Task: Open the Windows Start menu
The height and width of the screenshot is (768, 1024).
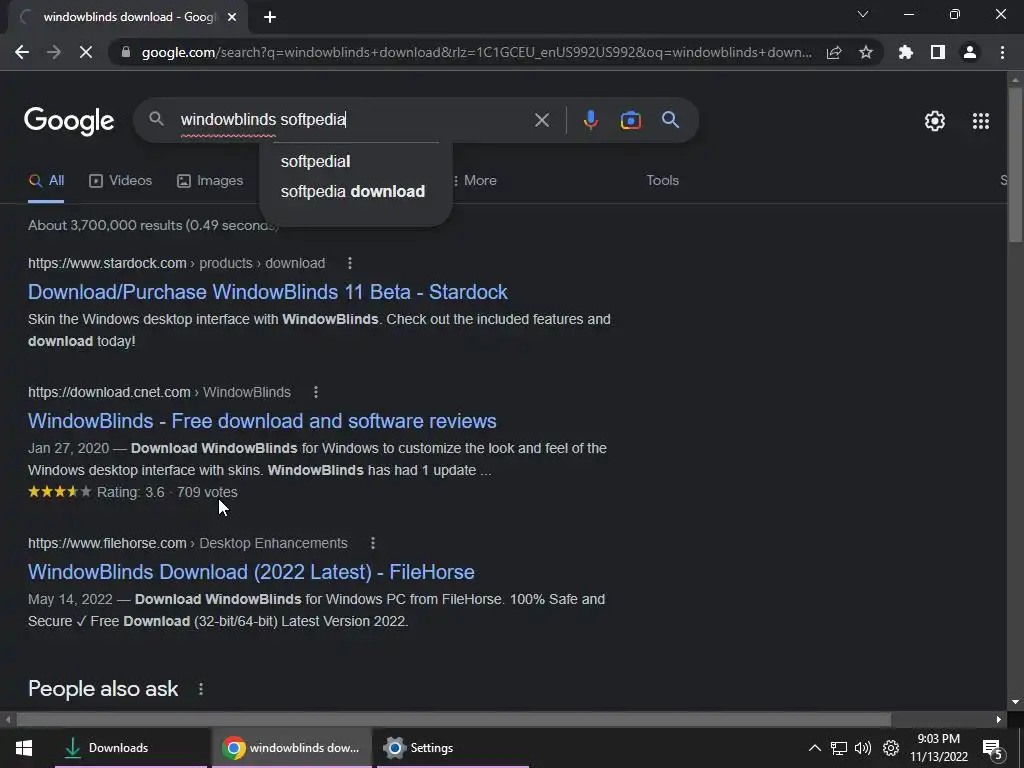Action: coord(24,748)
